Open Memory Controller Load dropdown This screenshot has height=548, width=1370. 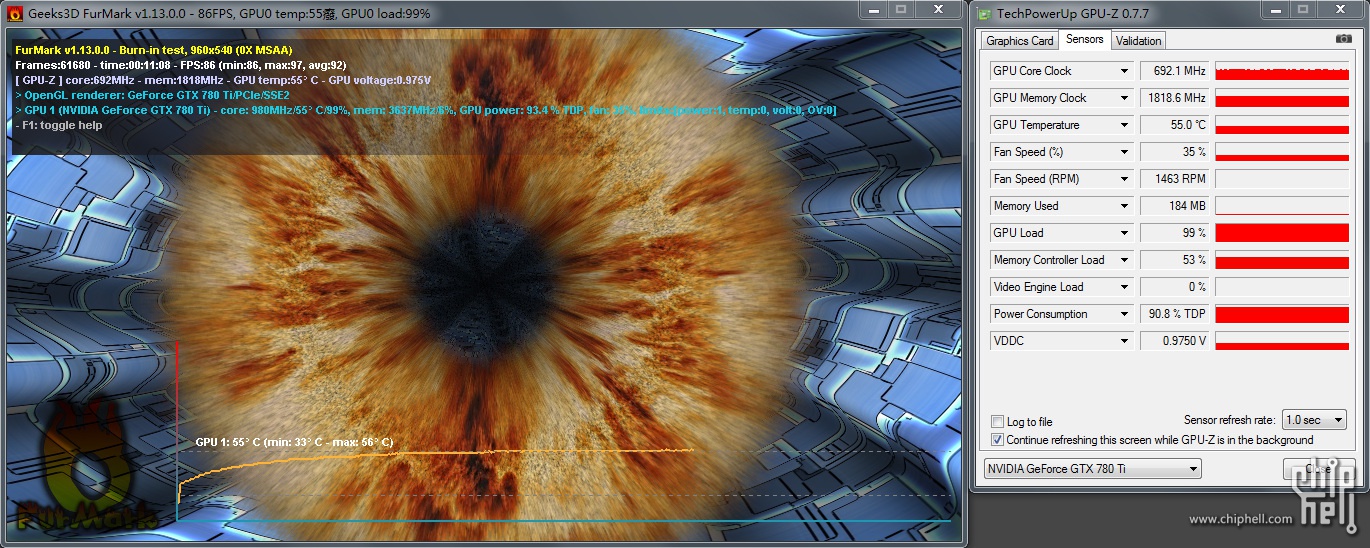click(1125, 260)
